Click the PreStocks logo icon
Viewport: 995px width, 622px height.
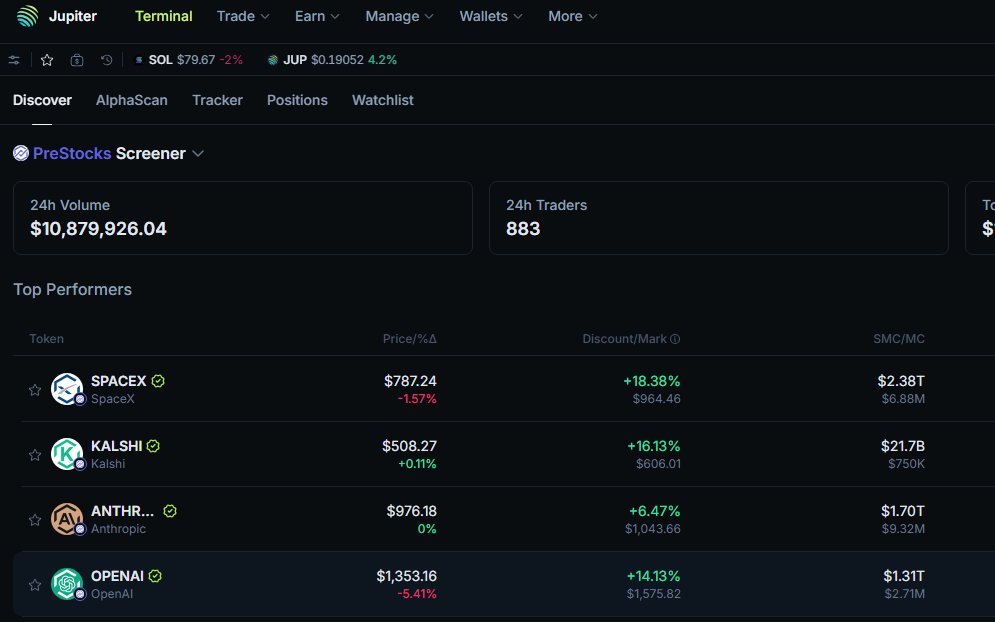point(21,154)
